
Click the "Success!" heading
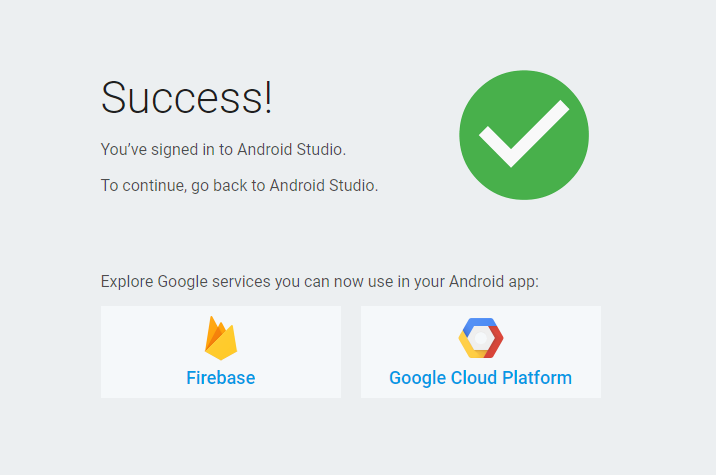pos(187,98)
